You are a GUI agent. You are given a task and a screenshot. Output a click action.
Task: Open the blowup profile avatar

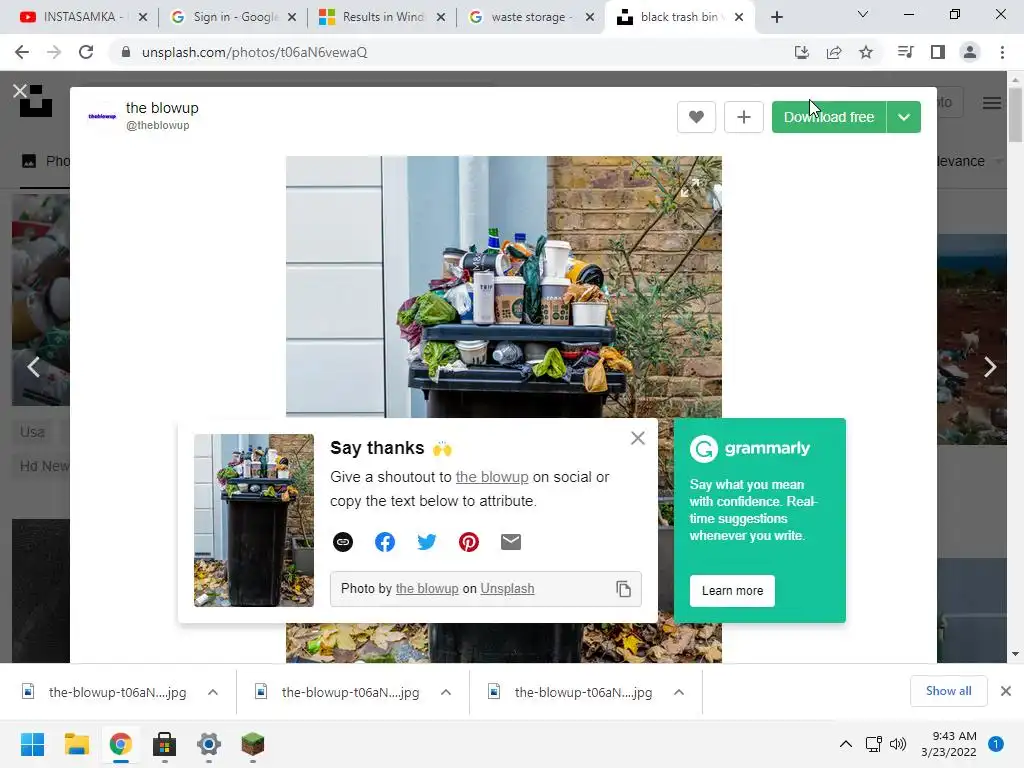pyautogui.click(x=102, y=116)
